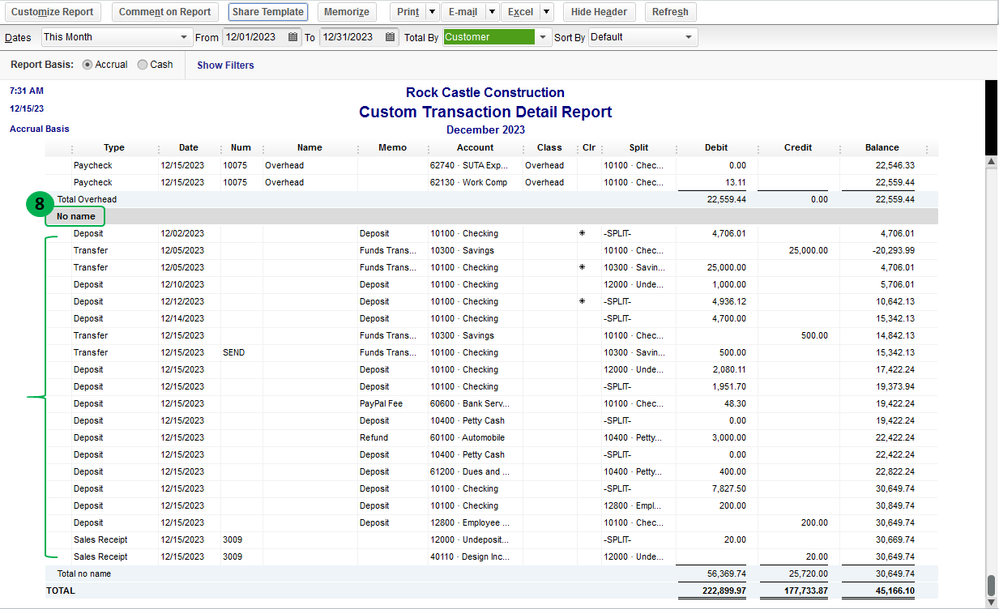
Task: Hide the report header
Action: click(598, 12)
